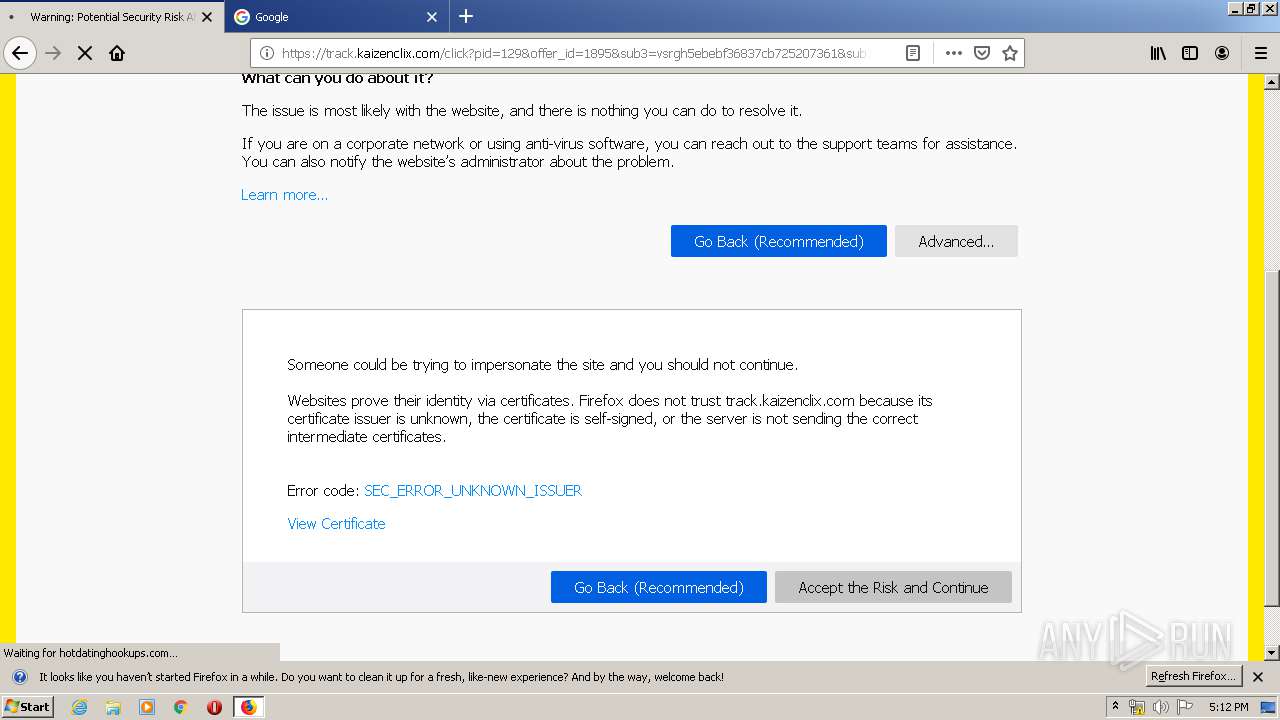Go back to the previous page arrow
Image resolution: width=1280 pixels, height=720 pixels.
20,53
